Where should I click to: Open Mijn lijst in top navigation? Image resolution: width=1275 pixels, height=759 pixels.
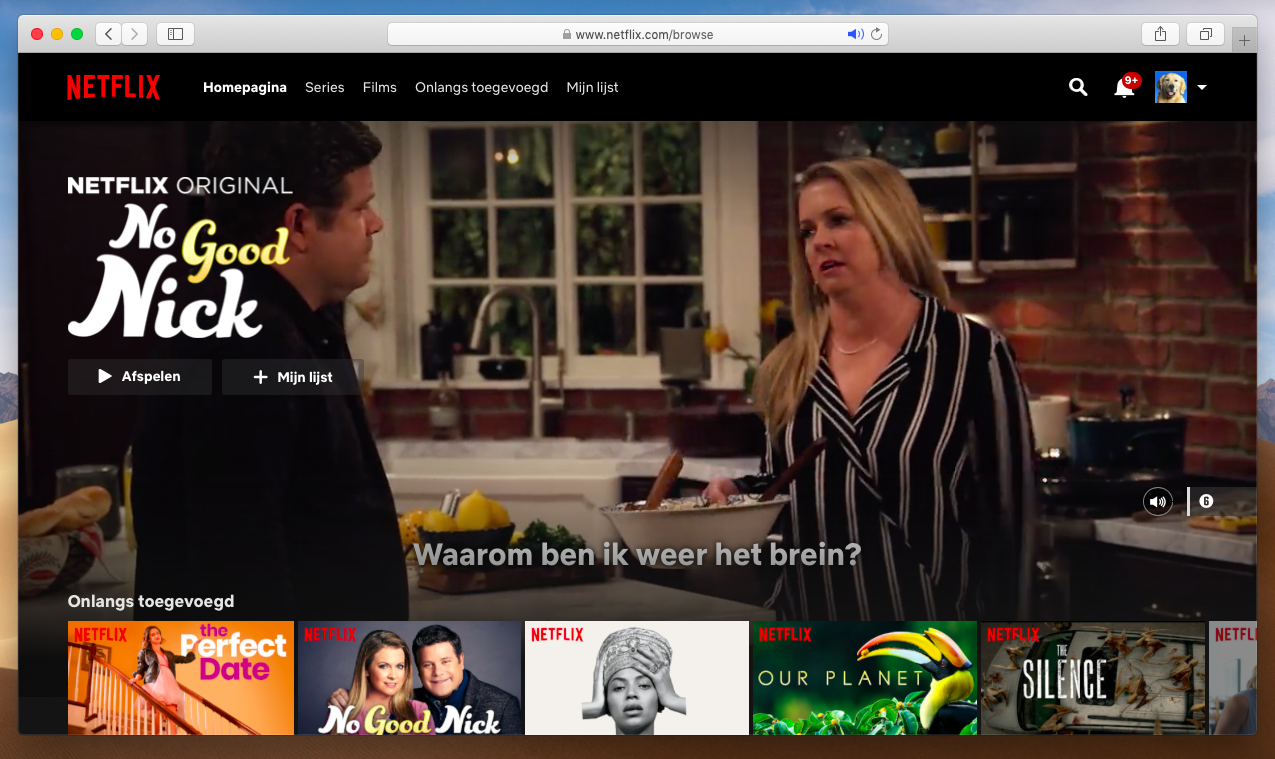[592, 88]
